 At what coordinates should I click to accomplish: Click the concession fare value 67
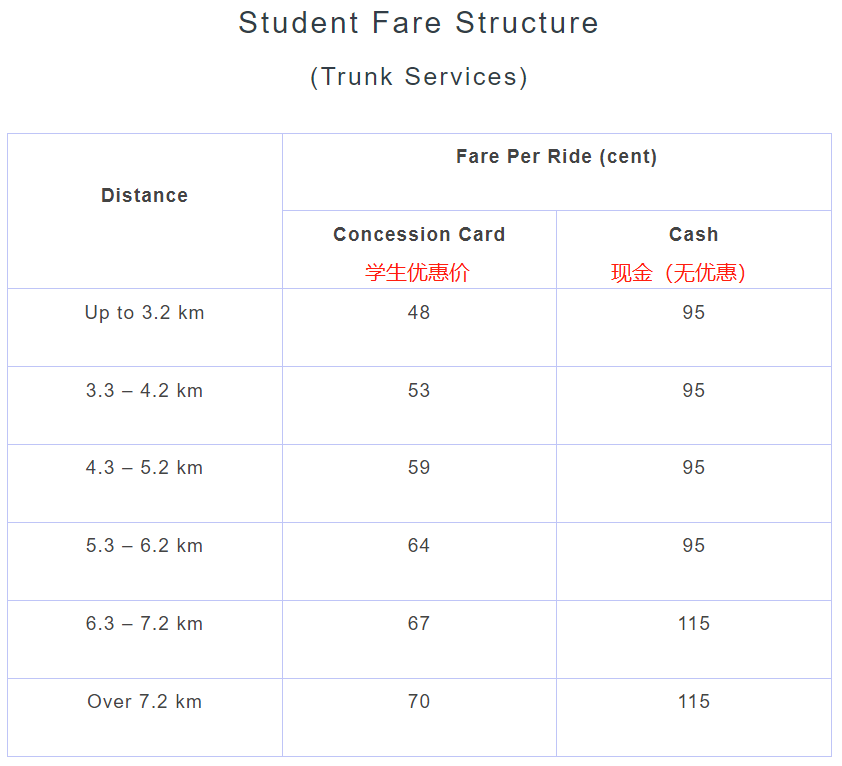[x=419, y=624]
